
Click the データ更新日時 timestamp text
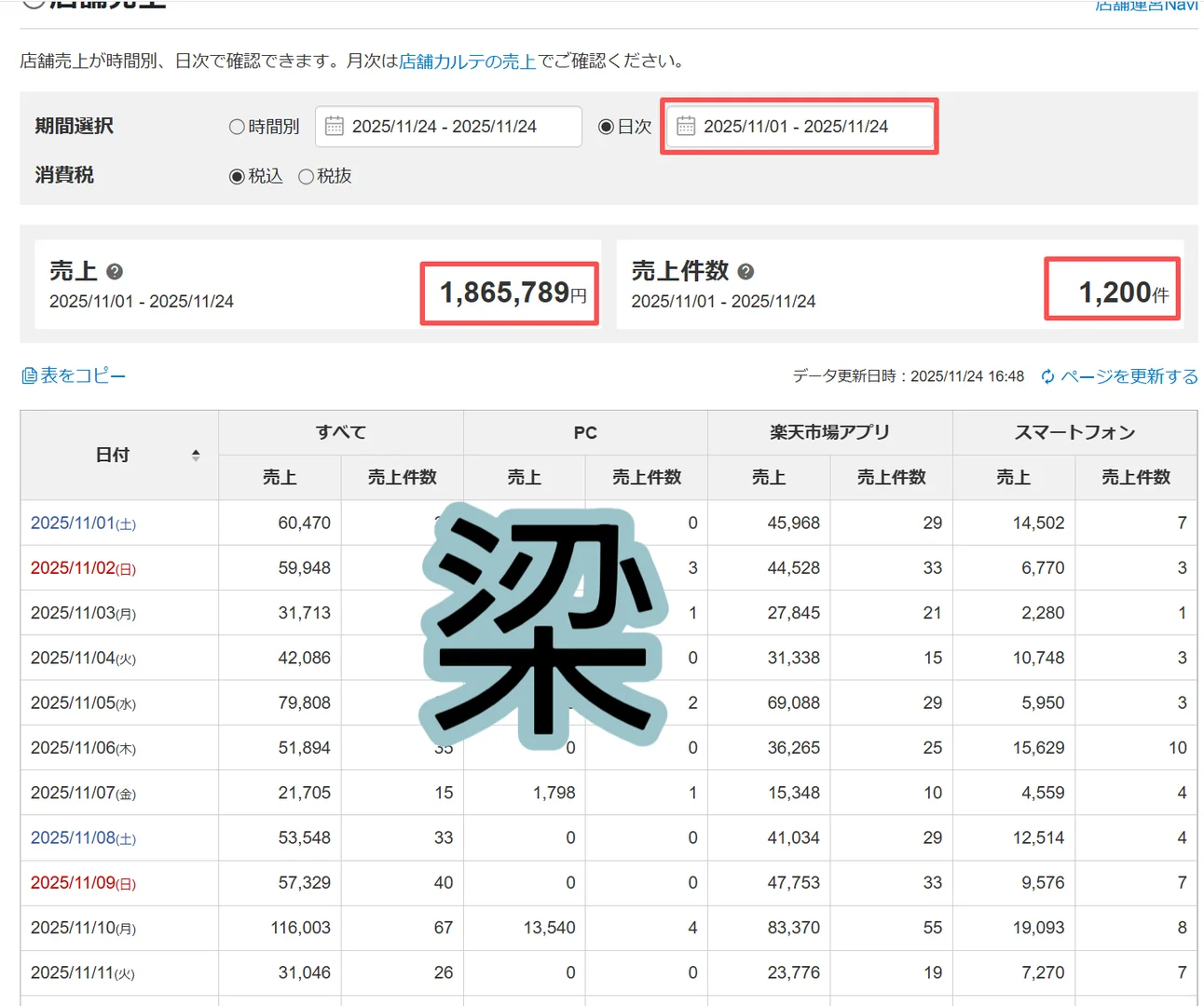pyautogui.click(x=908, y=376)
